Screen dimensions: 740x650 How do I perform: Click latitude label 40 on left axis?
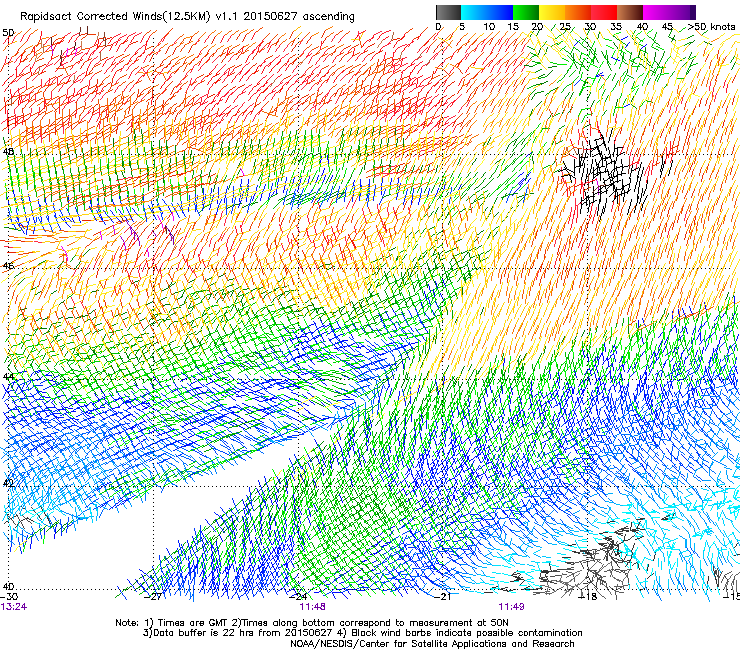click(x=8, y=586)
